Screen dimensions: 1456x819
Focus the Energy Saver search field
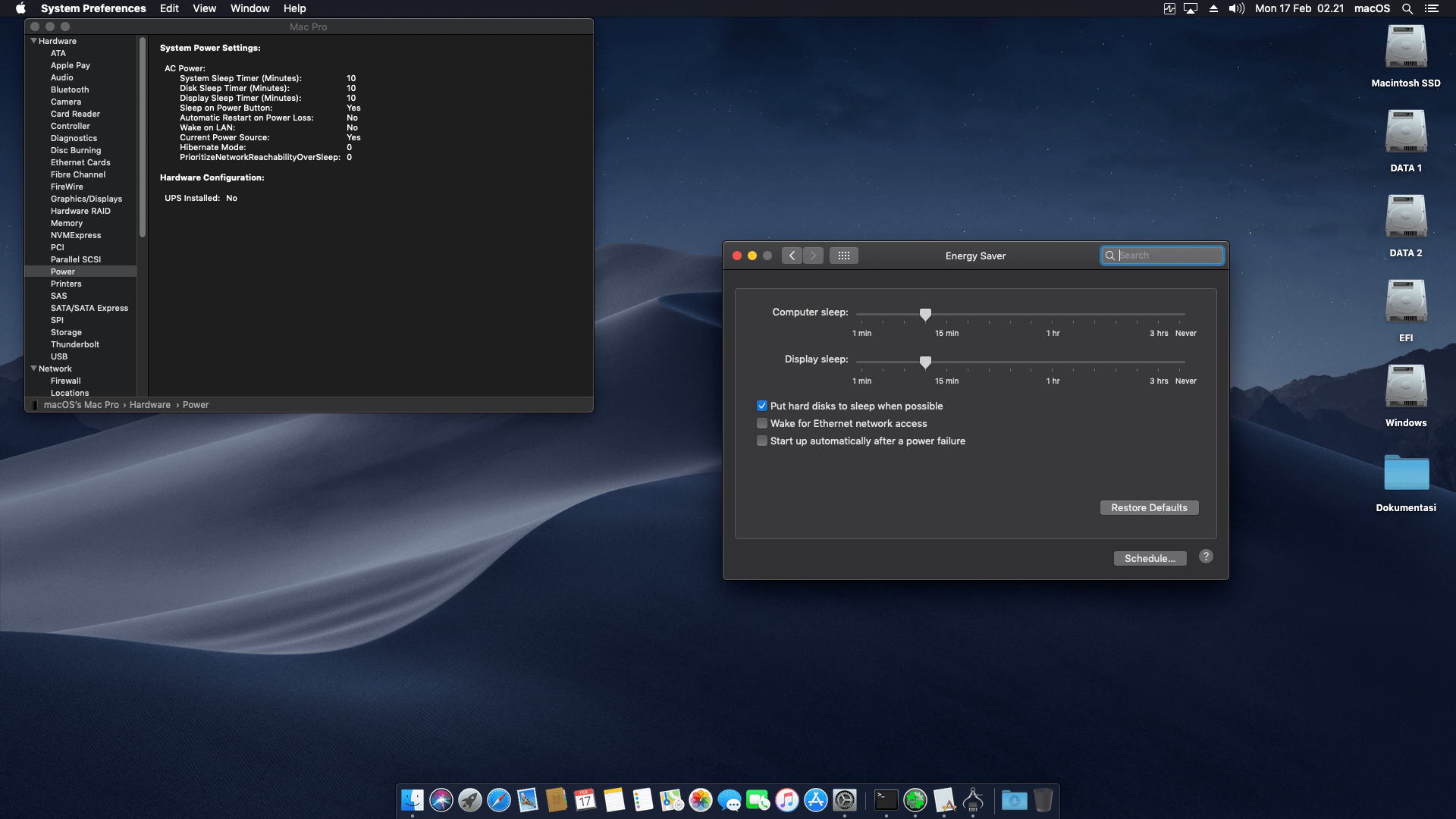[1162, 256]
